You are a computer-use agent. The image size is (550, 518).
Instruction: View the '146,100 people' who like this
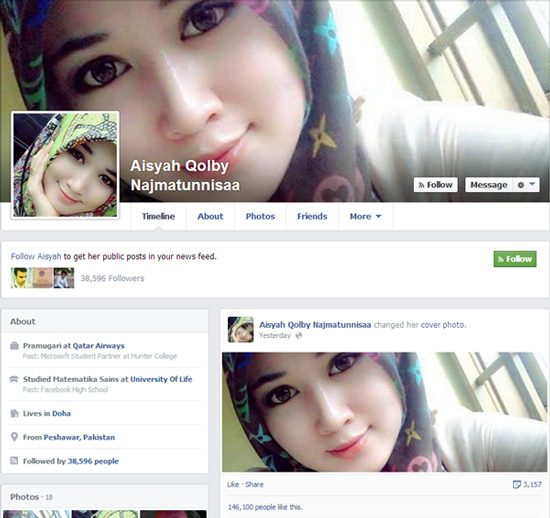(252, 507)
